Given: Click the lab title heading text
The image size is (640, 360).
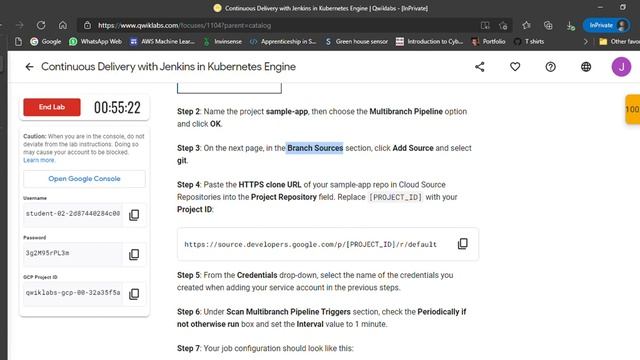Looking at the screenshot, I should point(168,67).
